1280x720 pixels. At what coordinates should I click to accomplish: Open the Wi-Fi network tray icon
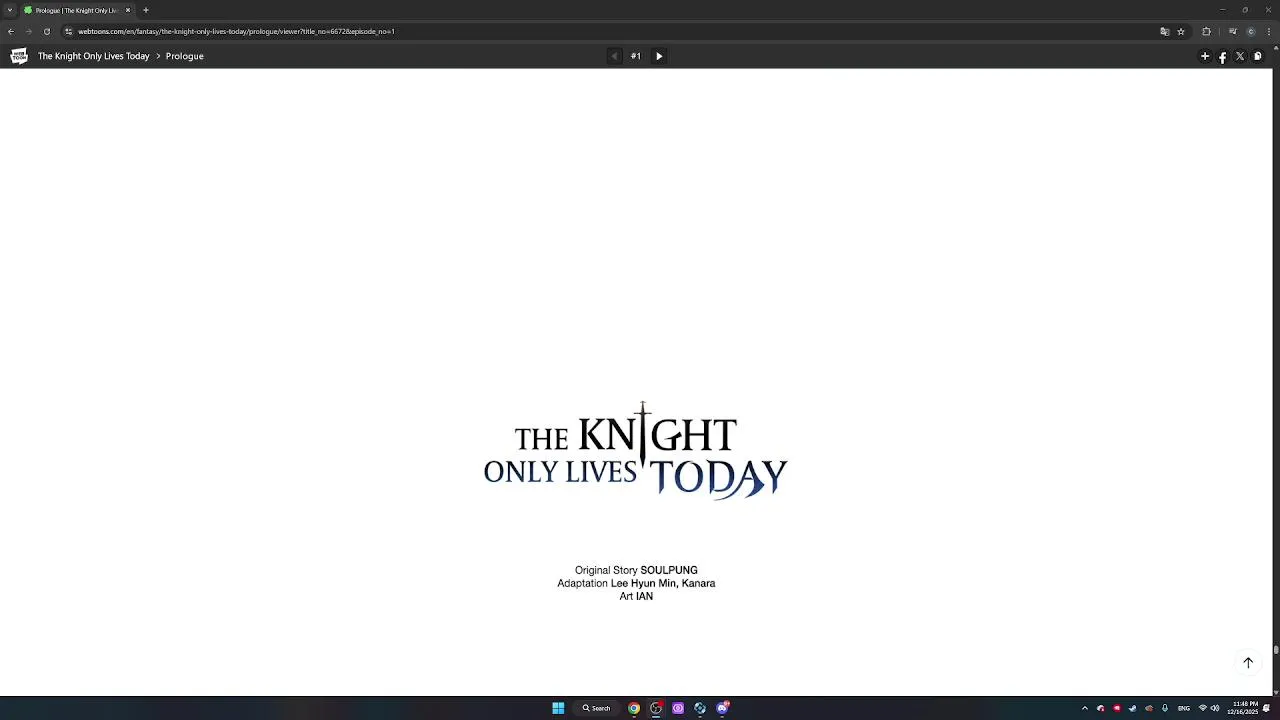pyautogui.click(x=1203, y=708)
